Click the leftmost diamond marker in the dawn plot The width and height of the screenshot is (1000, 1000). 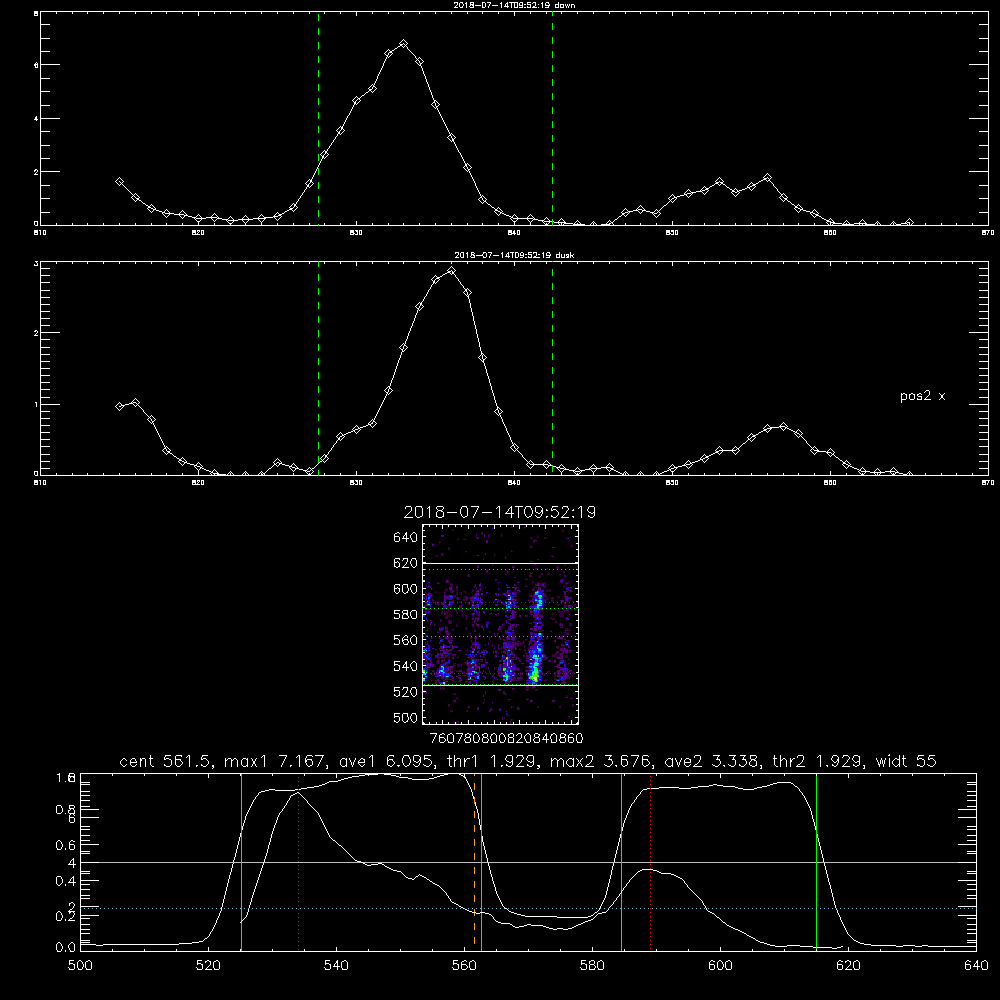pos(119,182)
